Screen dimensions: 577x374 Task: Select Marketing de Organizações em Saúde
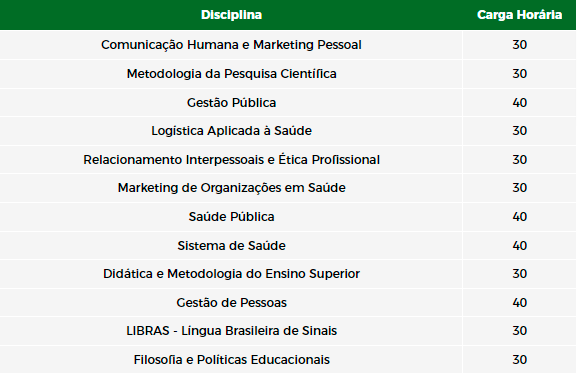(x=231, y=188)
